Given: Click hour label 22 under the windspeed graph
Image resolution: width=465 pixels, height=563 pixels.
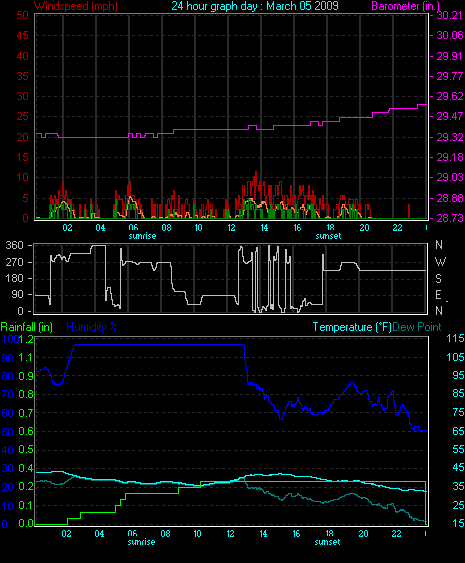Looking at the screenshot, I should (x=397, y=228).
